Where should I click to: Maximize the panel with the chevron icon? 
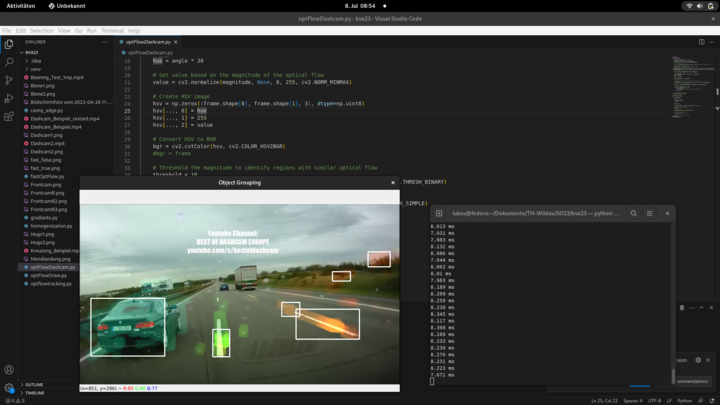[702, 308]
